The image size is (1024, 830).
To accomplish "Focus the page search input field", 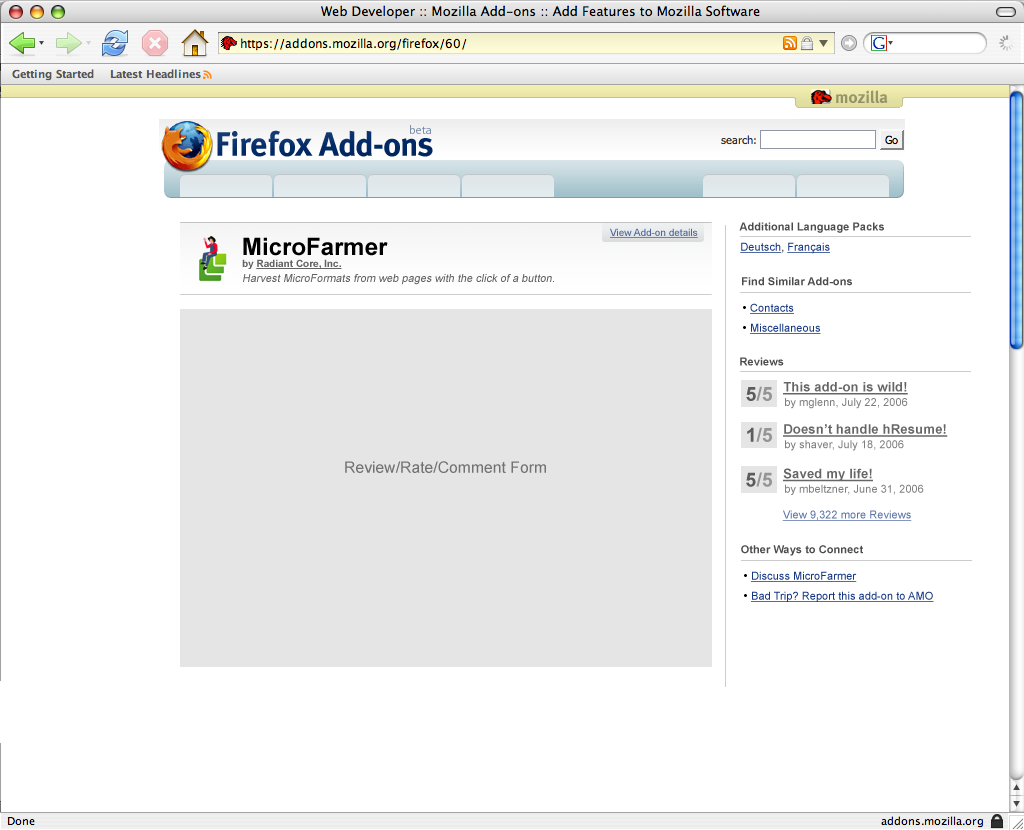I will click(818, 140).
